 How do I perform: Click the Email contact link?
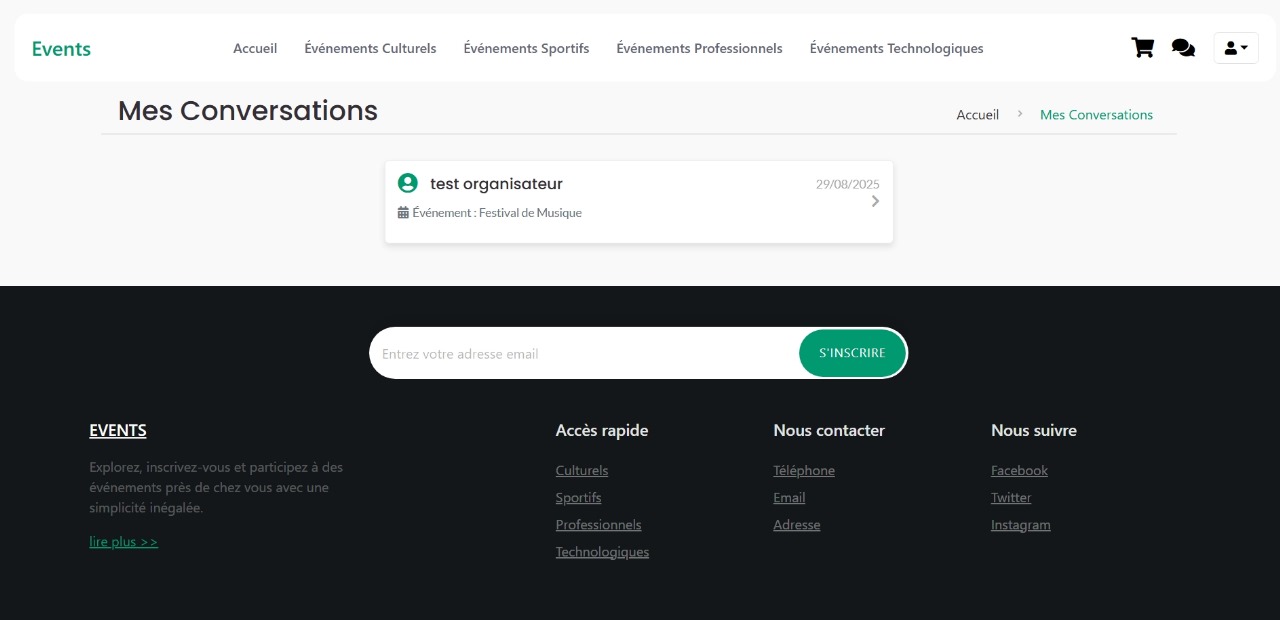click(x=789, y=497)
